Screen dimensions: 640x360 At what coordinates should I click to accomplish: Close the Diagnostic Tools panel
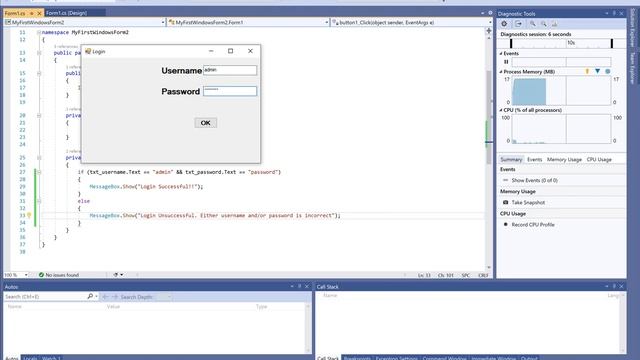click(621, 13)
